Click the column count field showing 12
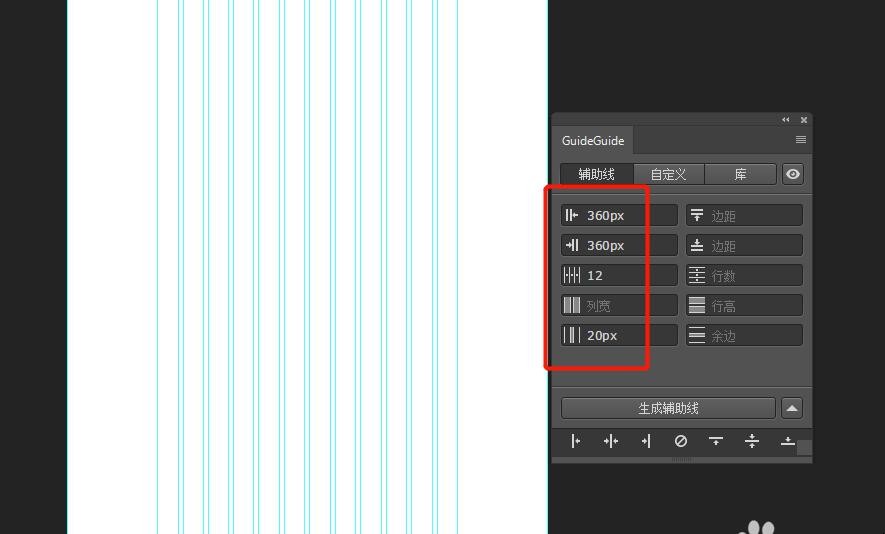Viewport: 885px width, 534px height. coord(620,275)
